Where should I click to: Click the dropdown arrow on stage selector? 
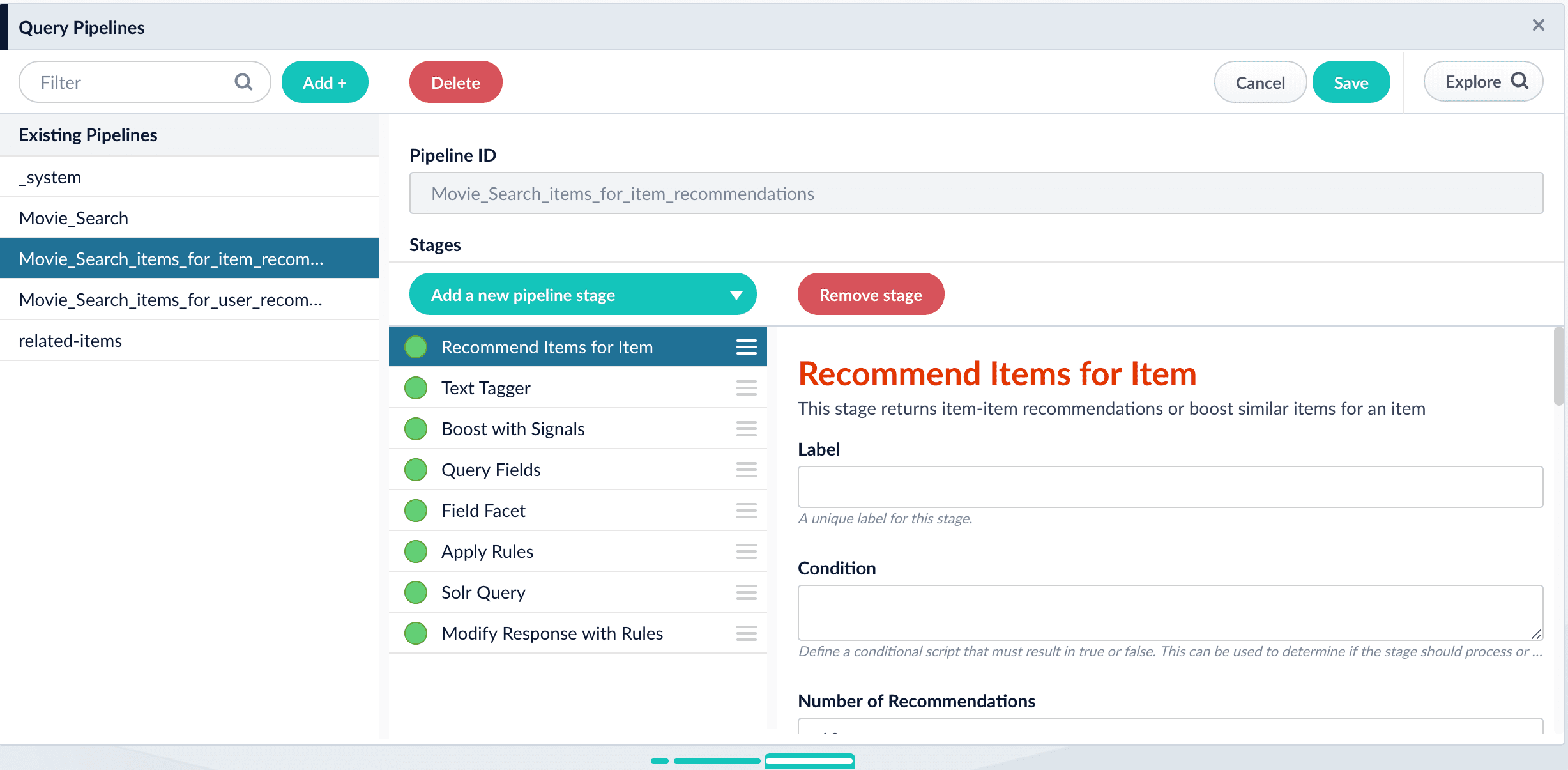[x=736, y=295]
